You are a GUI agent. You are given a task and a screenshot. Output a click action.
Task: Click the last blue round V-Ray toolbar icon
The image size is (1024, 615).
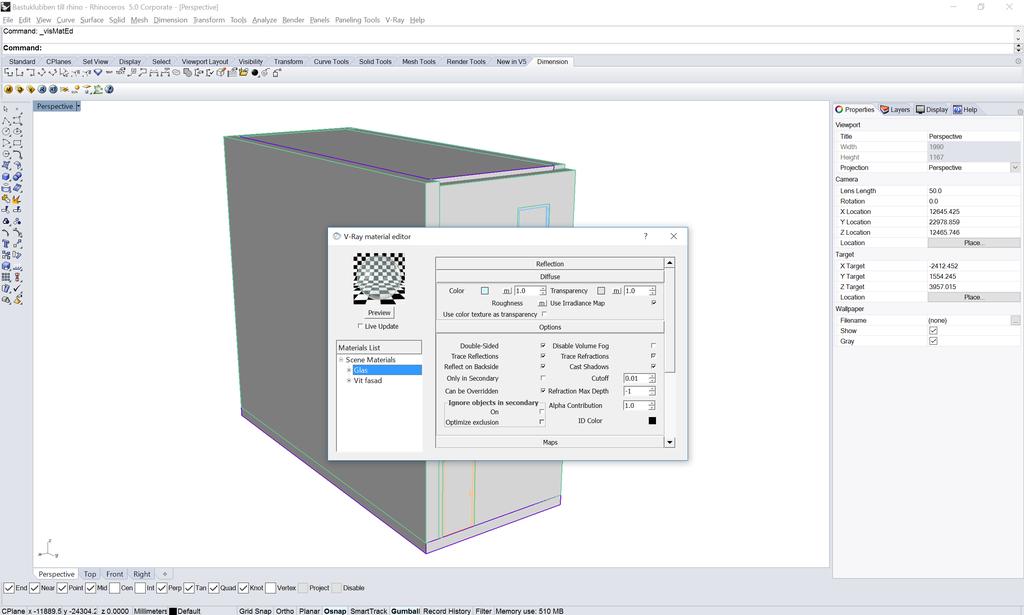point(109,89)
